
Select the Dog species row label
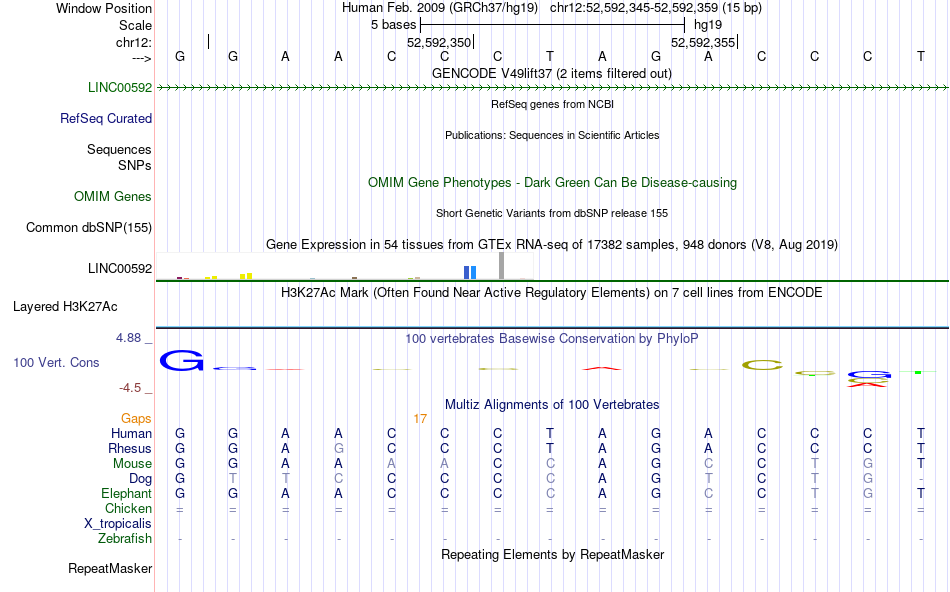pyautogui.click(x=141, y=479)
